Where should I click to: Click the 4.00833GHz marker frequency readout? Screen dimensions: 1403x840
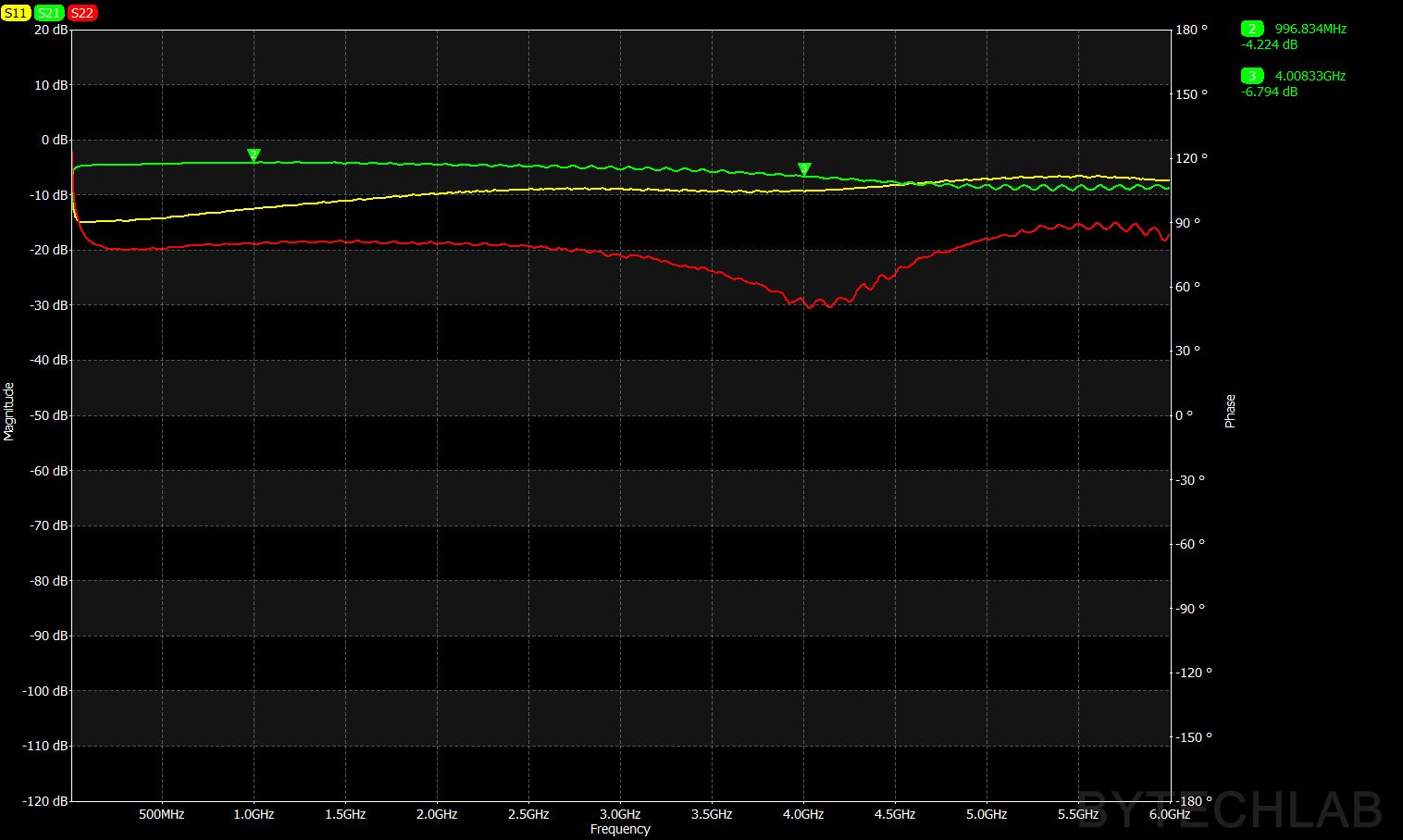point(1310,76)
